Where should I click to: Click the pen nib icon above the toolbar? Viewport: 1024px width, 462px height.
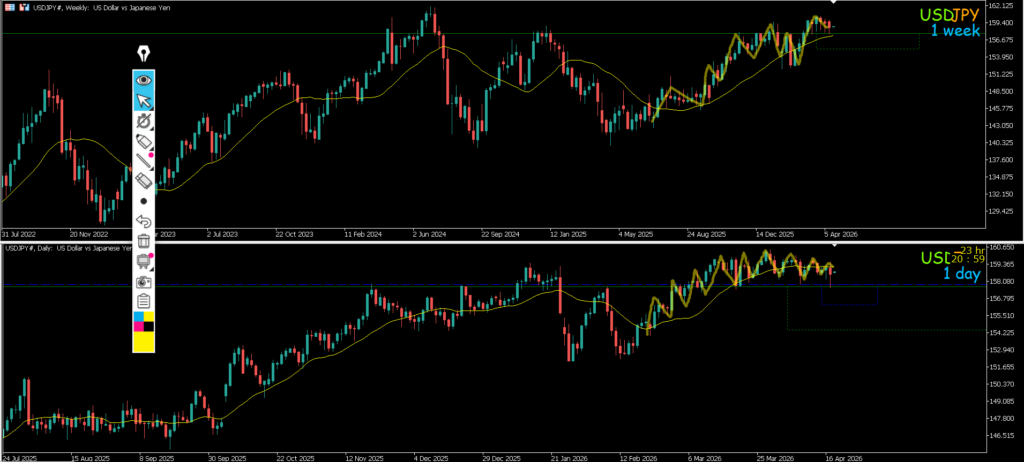[x=144, y=54]
